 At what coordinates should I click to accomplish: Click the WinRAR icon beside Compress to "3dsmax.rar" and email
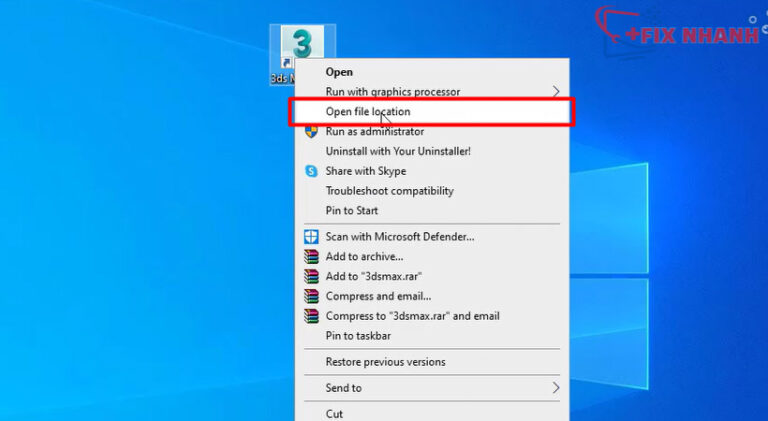click(311, 316)
